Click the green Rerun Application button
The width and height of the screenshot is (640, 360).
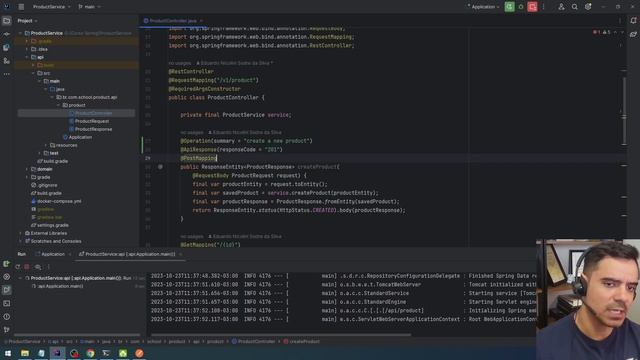(509, 7)
